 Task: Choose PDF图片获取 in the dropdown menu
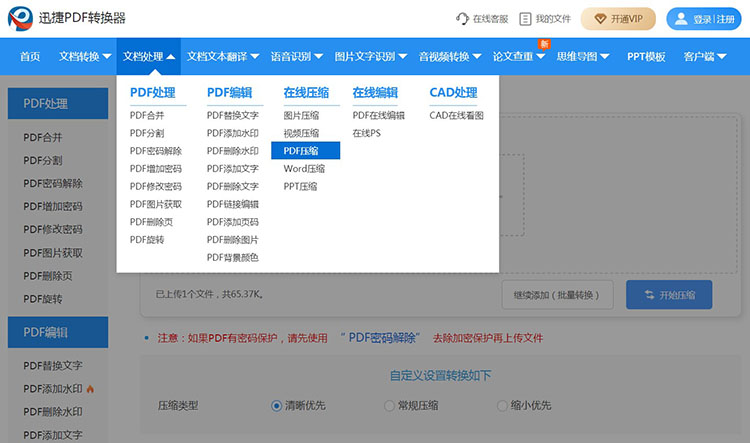[155, 204]
